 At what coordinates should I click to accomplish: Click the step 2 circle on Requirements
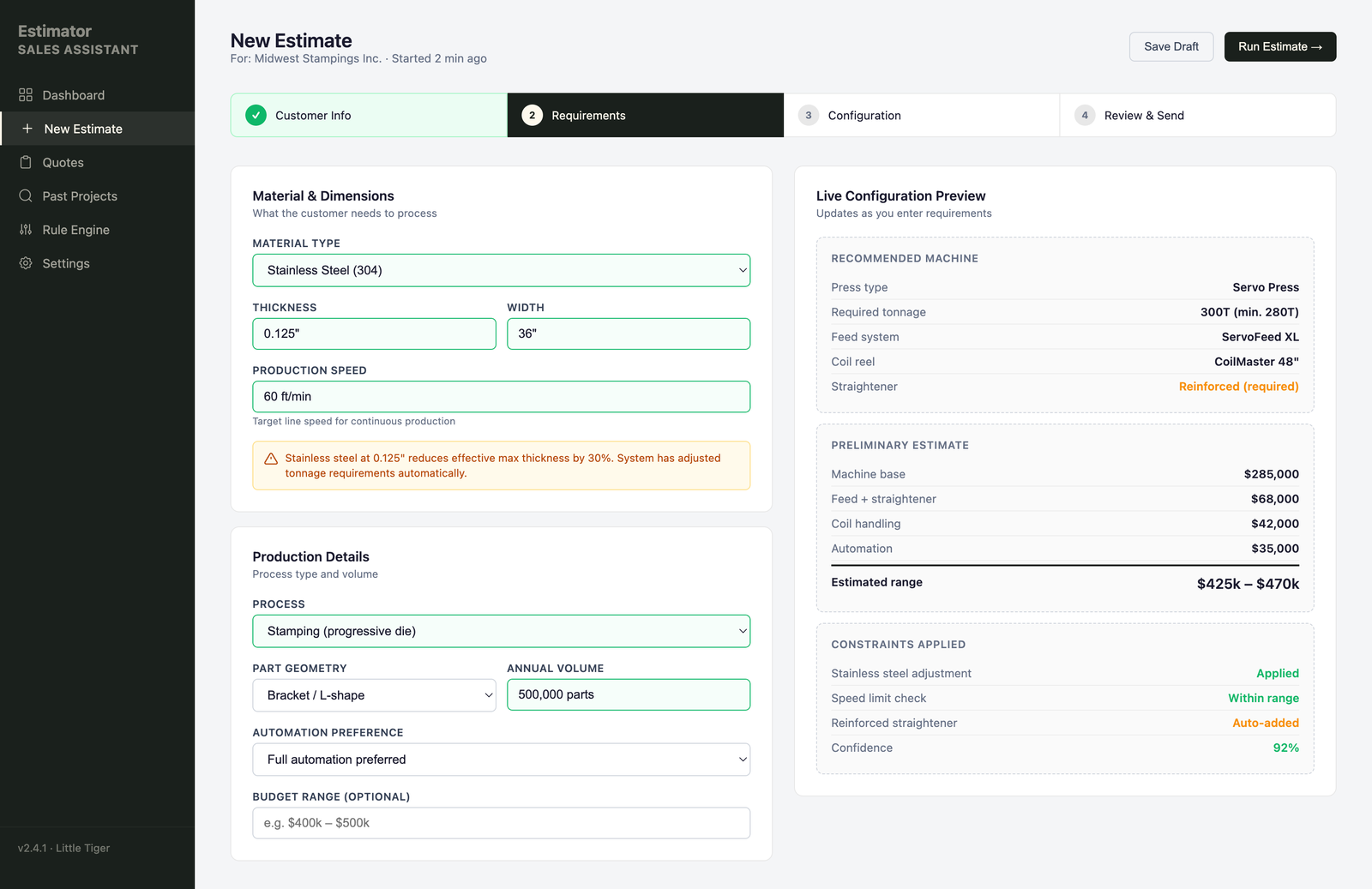click(x=532, y=115)
